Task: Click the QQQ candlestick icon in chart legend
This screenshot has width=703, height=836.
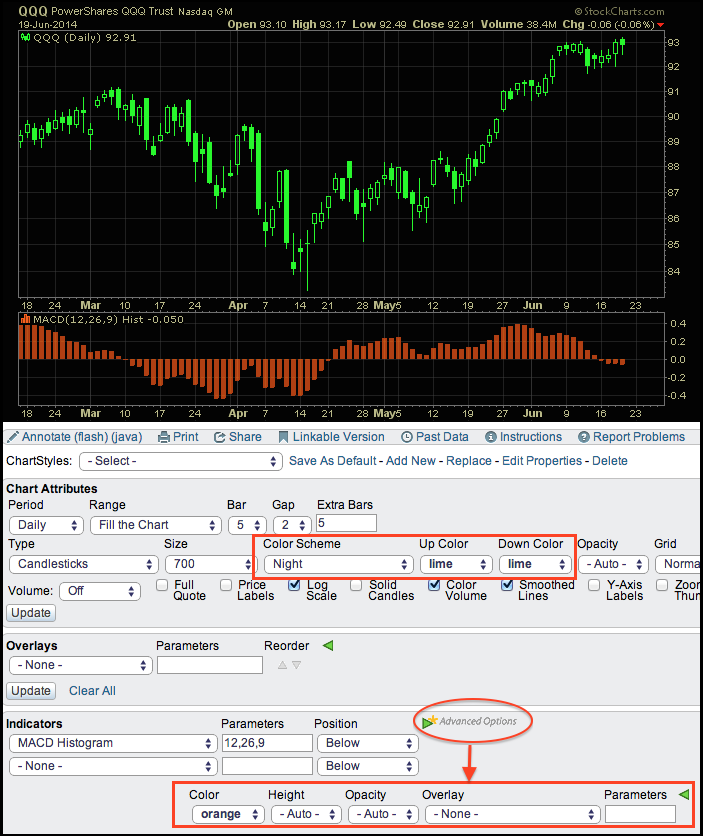Action: click(26, 37)
